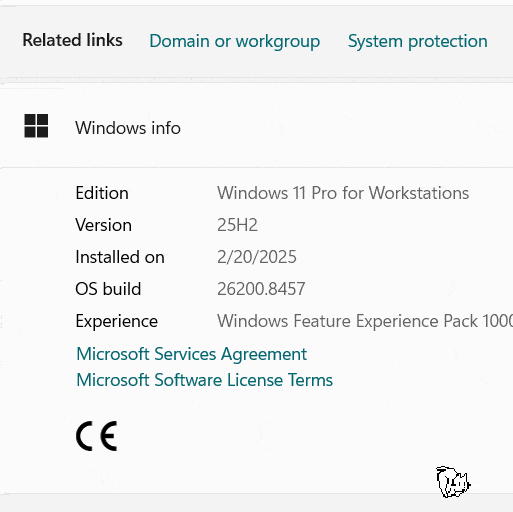Open the System protection link
Screen dimensions: 513x512
[418, 42]
